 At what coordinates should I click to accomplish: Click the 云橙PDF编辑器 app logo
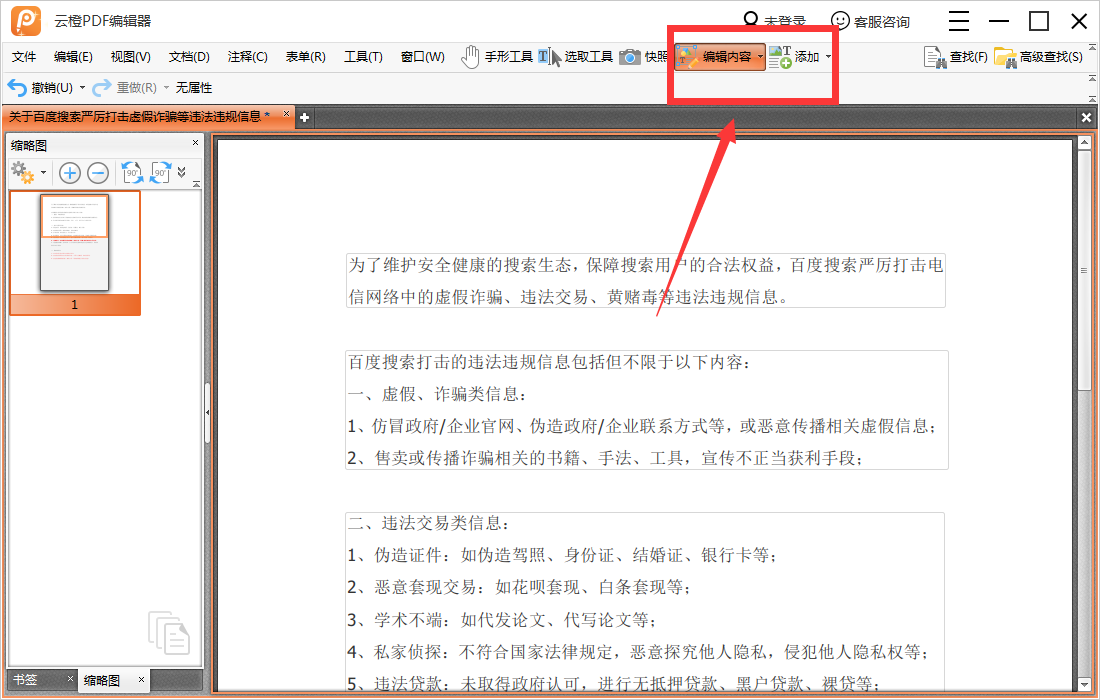point(26,21)
